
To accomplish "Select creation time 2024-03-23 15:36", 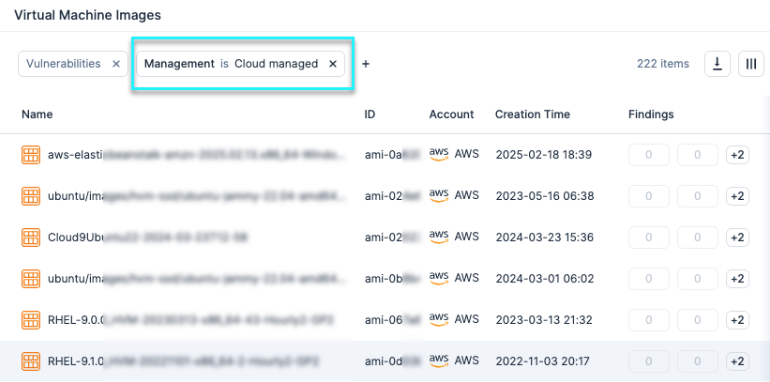I will pyautogui.click(x=545, y=237).
